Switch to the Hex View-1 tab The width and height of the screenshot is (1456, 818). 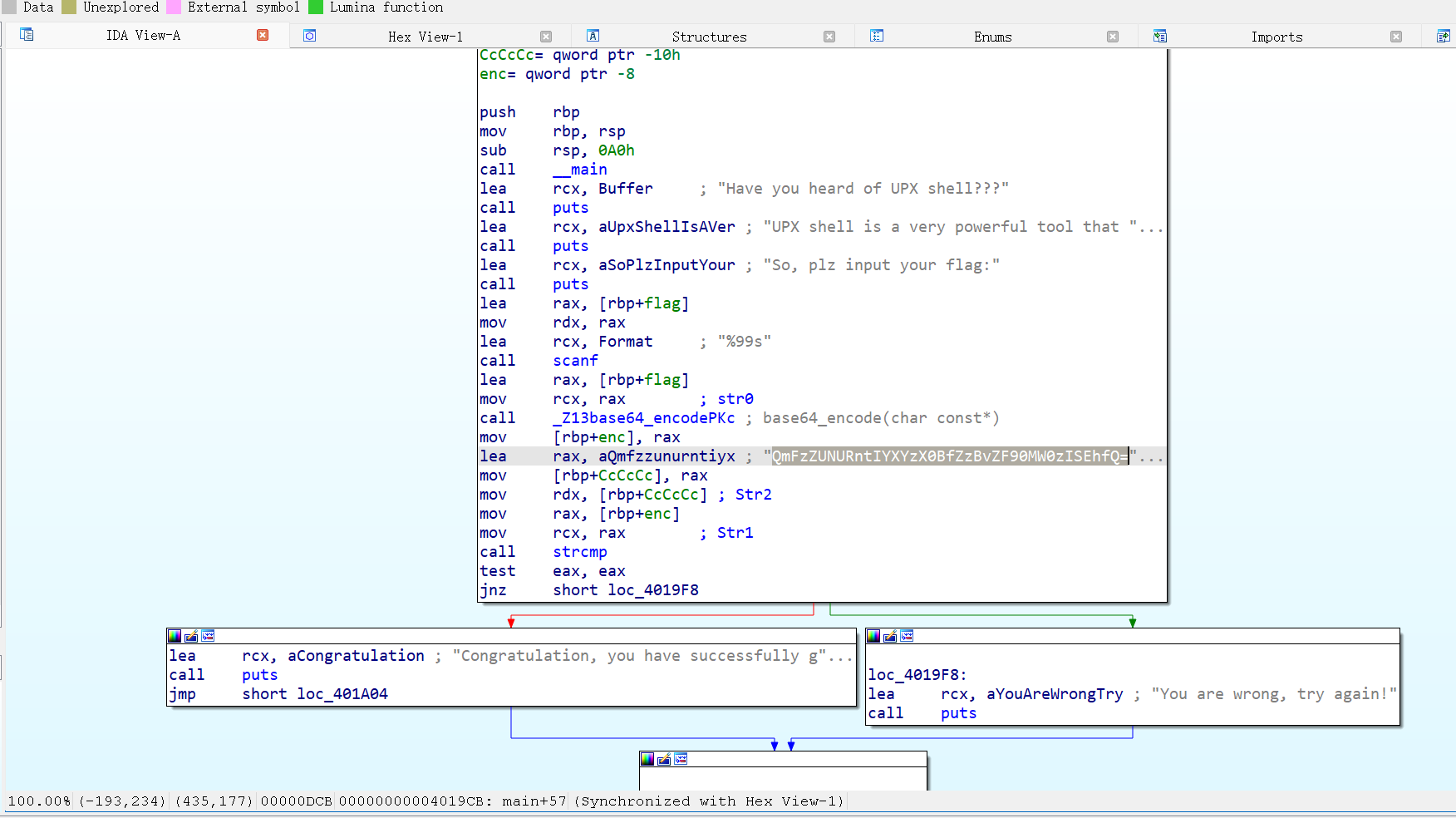tap(425, 36)
